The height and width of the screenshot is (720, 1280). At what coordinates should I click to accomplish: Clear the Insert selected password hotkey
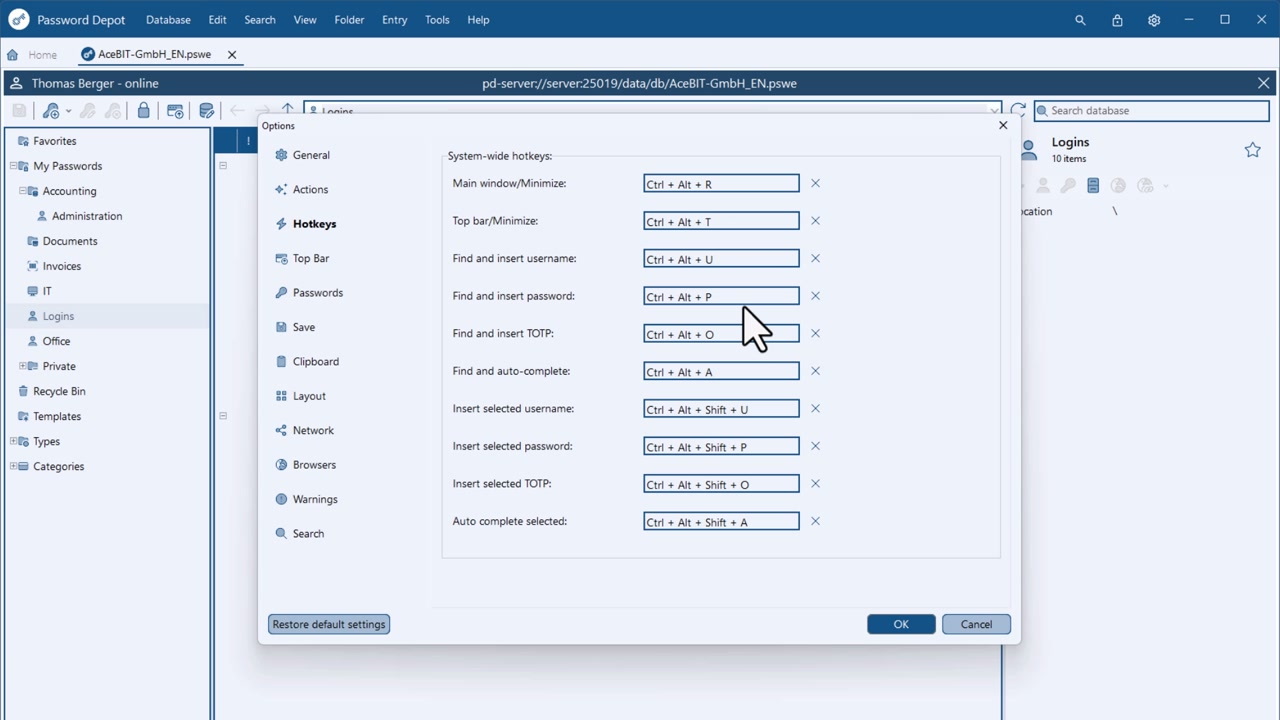[815, 446]
